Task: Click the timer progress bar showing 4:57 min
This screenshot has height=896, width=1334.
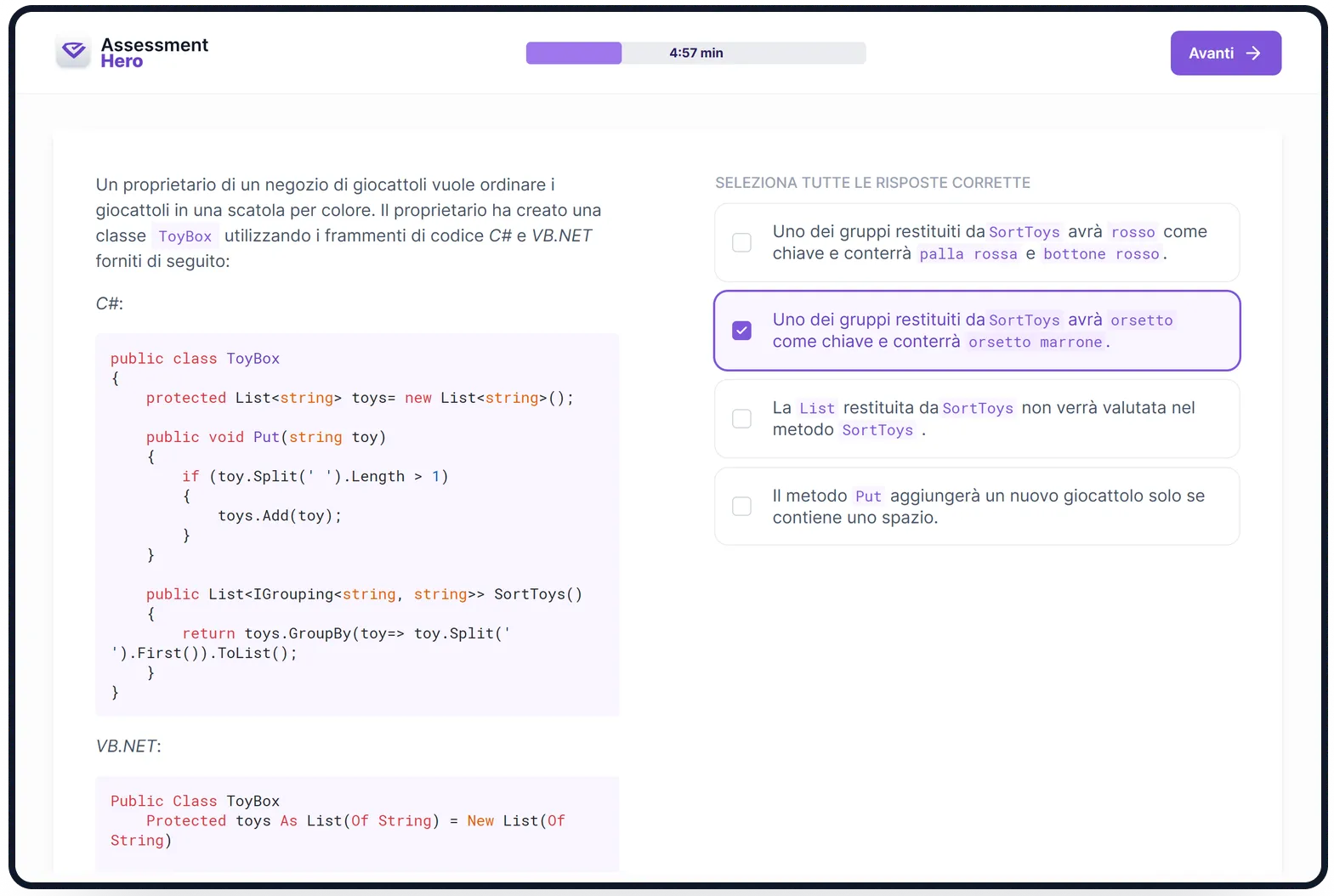Action: point(696,53)
